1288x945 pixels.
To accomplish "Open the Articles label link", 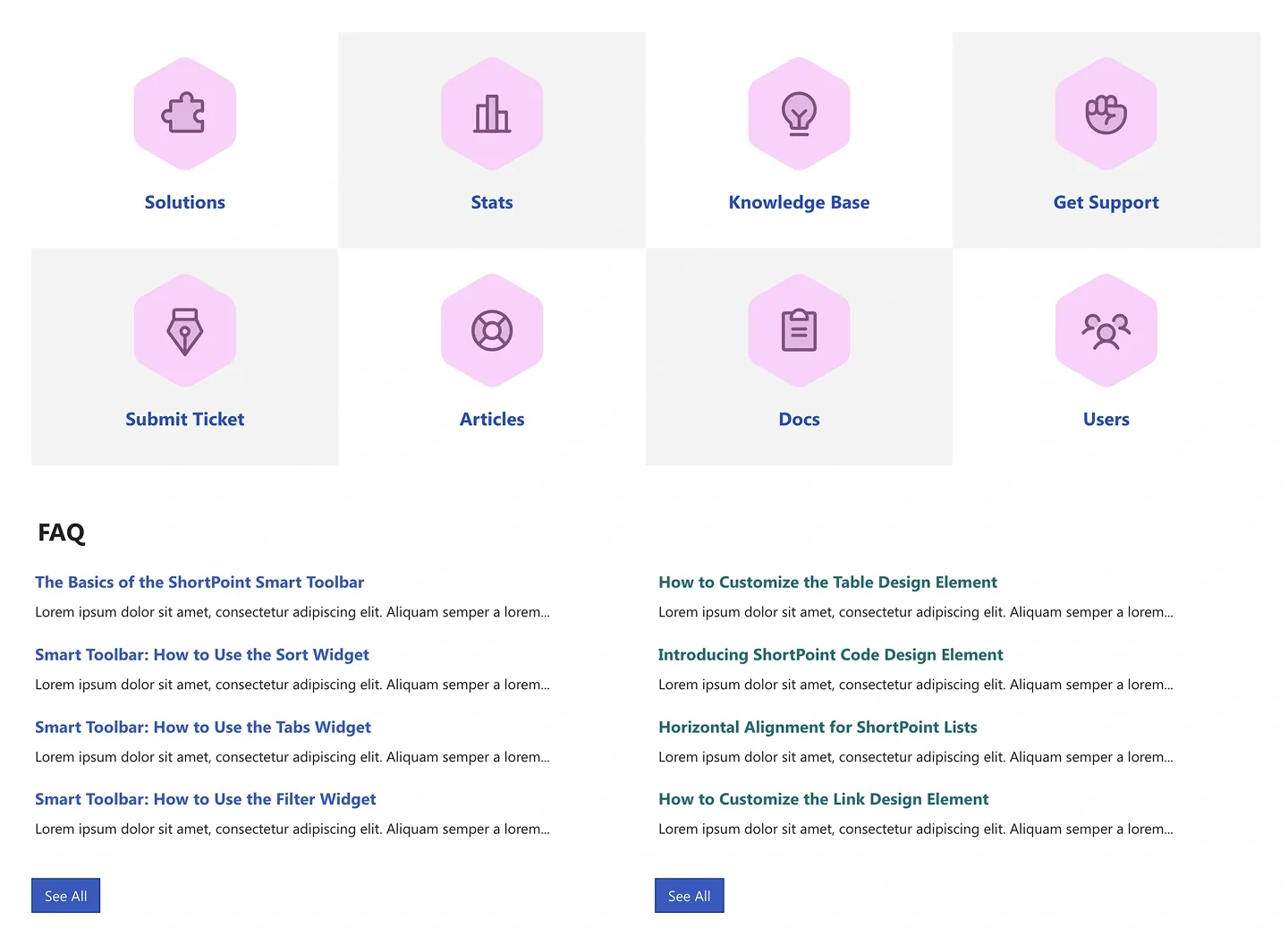I will 492,419.
